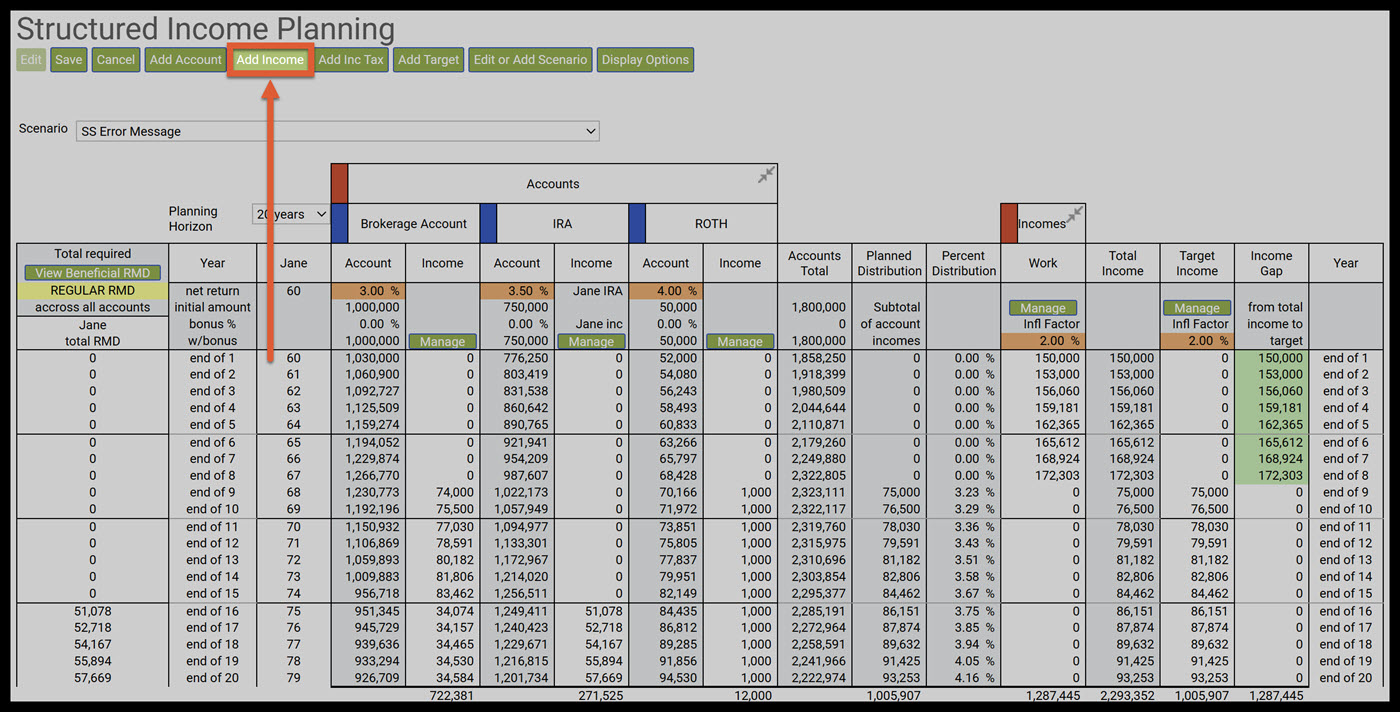The image size is (1400, 712).
Task: Click the disabled Edit button
Action: 31,60
